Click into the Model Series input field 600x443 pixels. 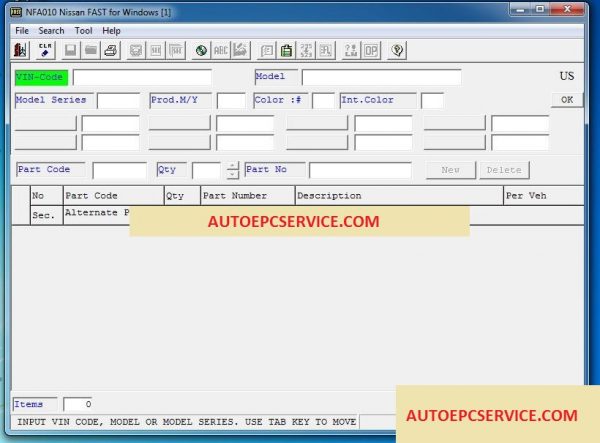point(119,101)
